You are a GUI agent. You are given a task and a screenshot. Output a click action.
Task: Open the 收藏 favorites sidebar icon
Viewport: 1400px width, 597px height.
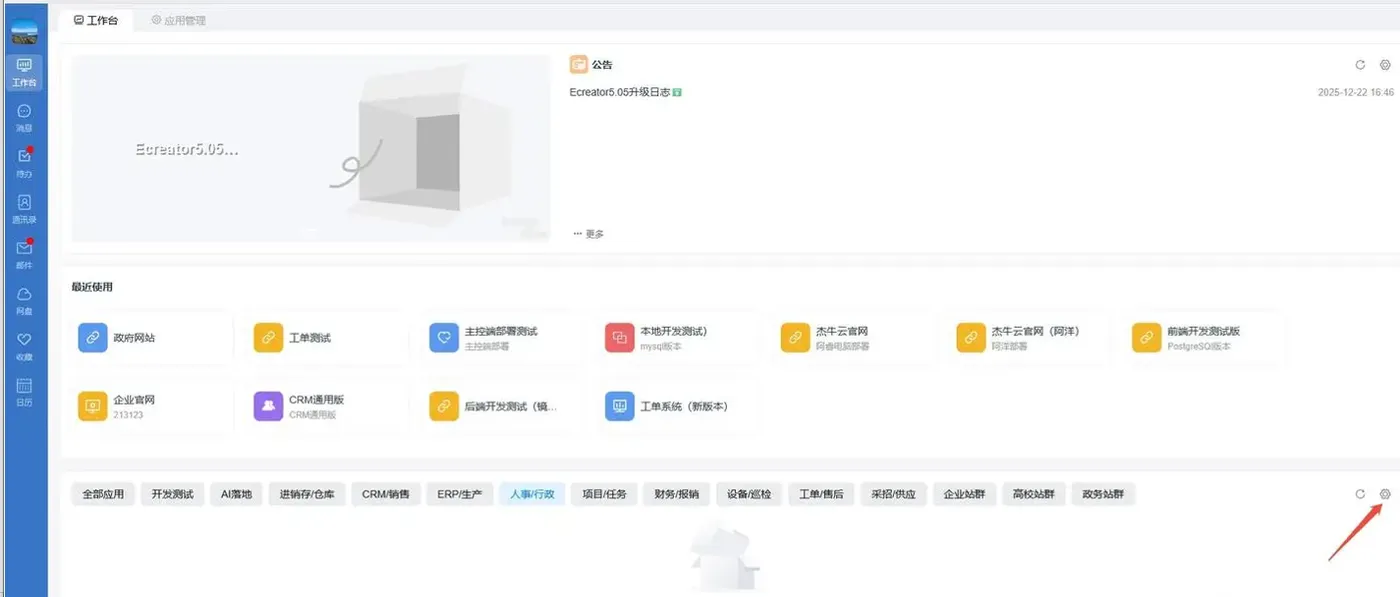tap(23, 344)
